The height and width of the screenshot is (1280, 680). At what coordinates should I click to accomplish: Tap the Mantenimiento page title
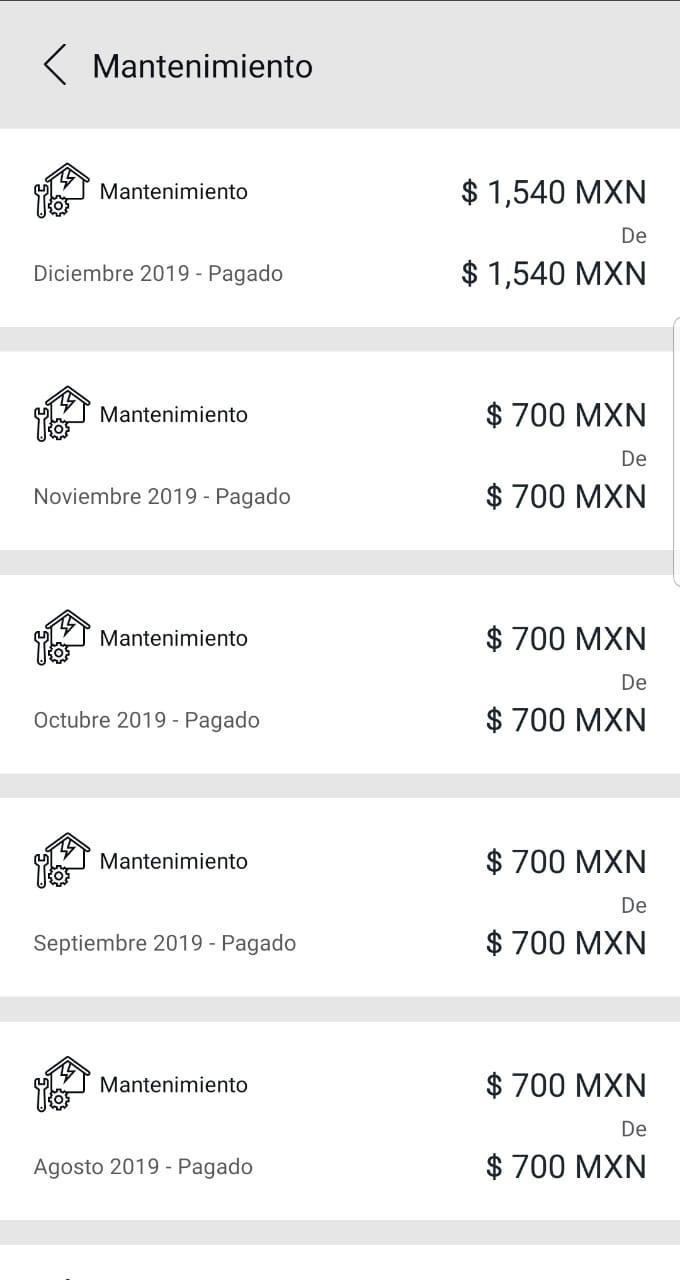point(202,66)
